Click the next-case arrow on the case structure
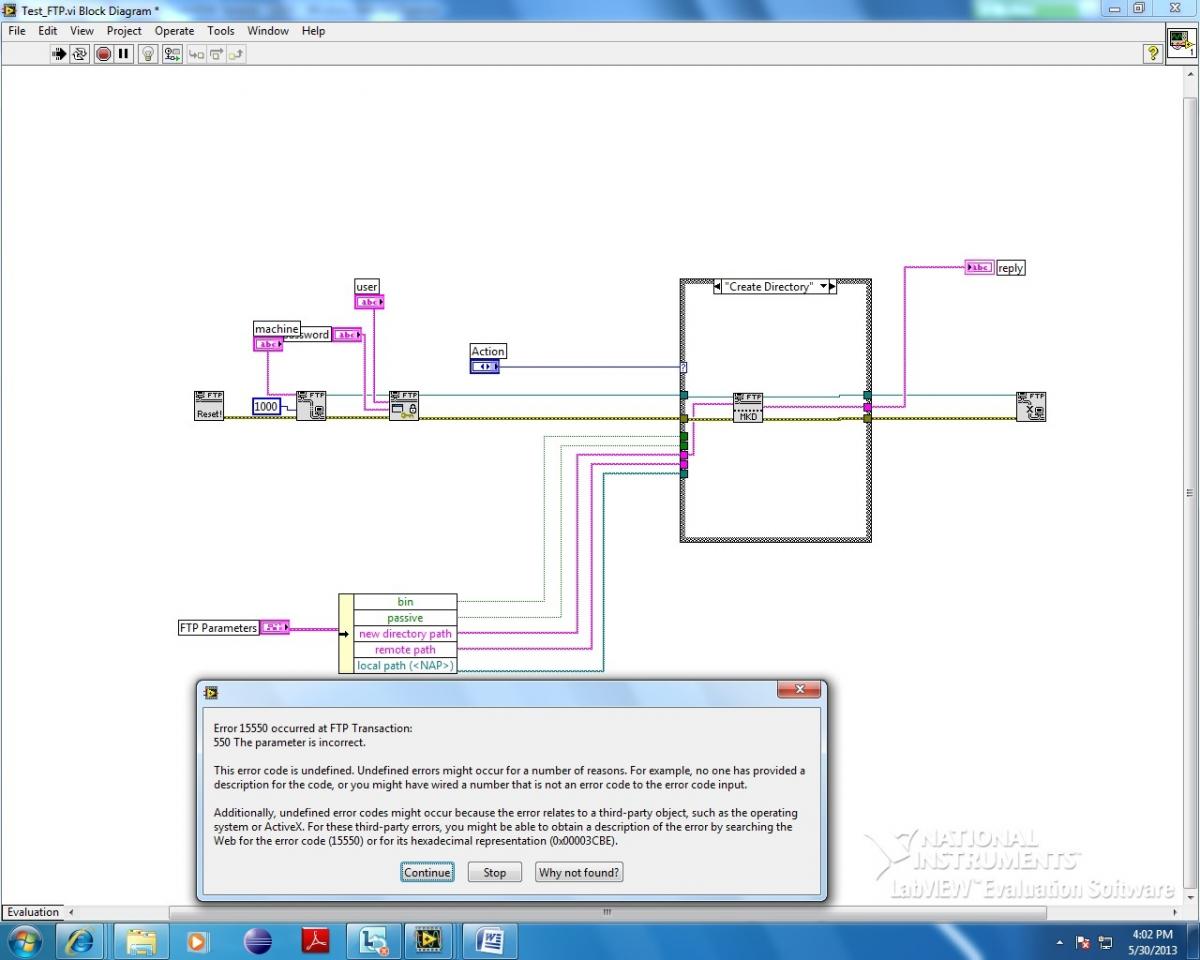Viewport: 1200px width, 960px height. tap(831, 286)
